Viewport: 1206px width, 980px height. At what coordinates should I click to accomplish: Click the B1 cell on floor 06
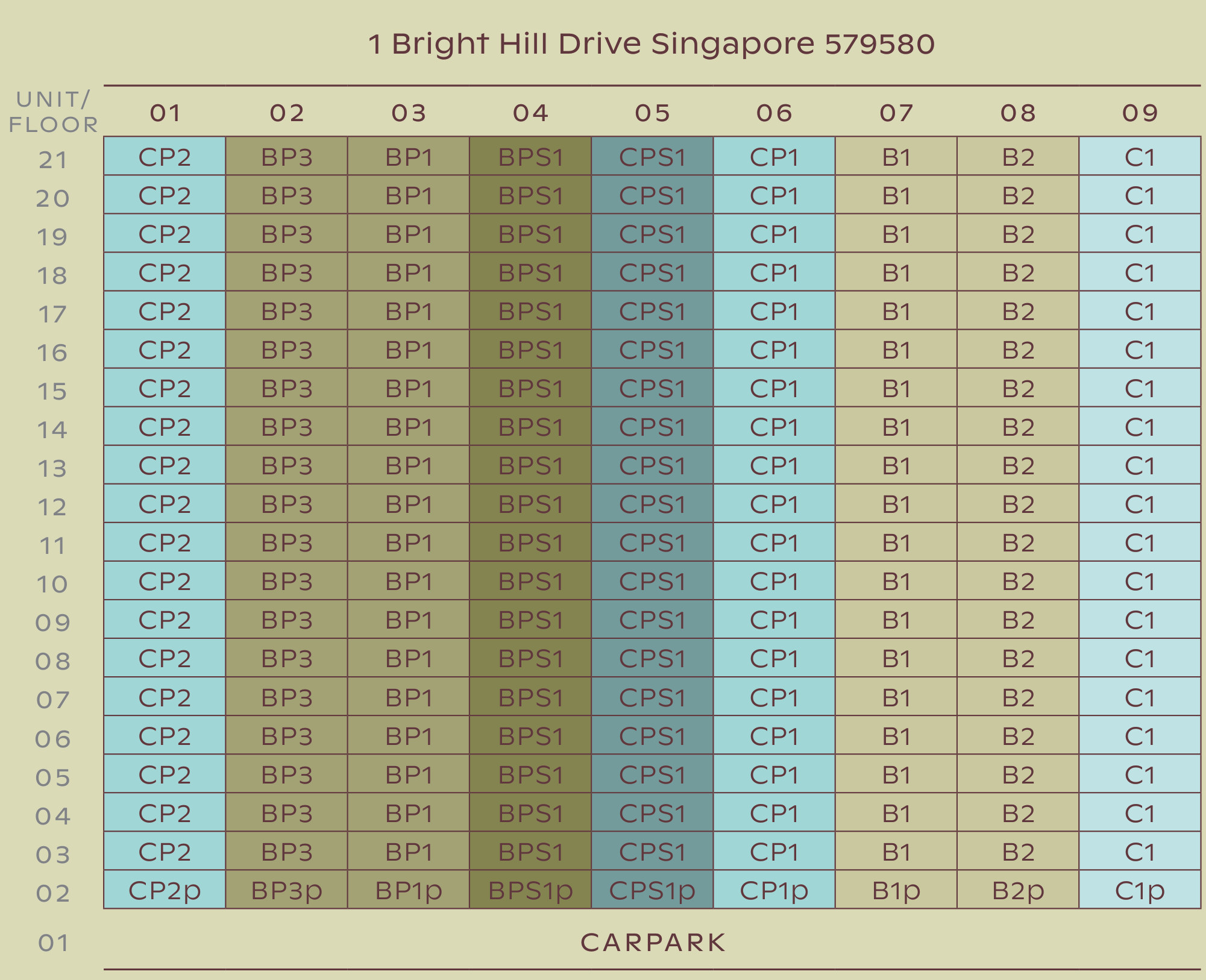(896, 735)
